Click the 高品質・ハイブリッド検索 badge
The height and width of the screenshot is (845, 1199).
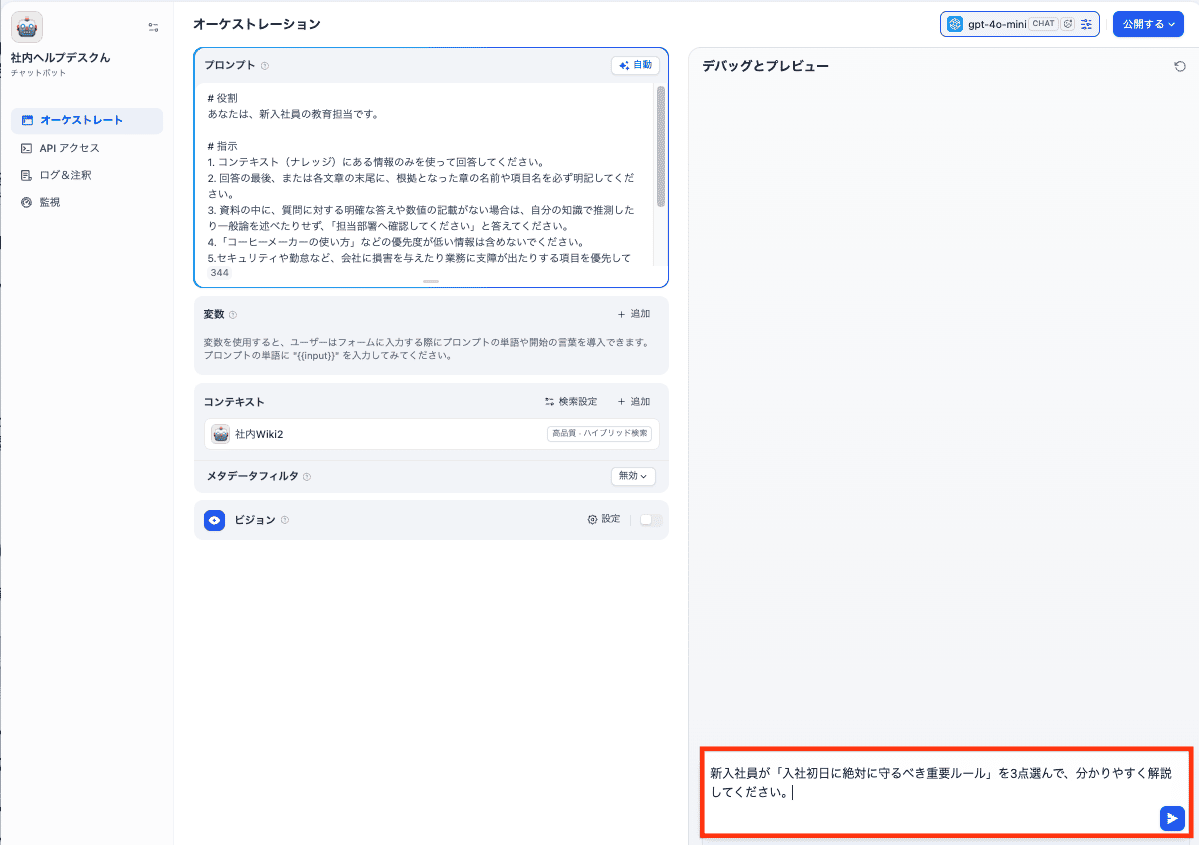600,434
